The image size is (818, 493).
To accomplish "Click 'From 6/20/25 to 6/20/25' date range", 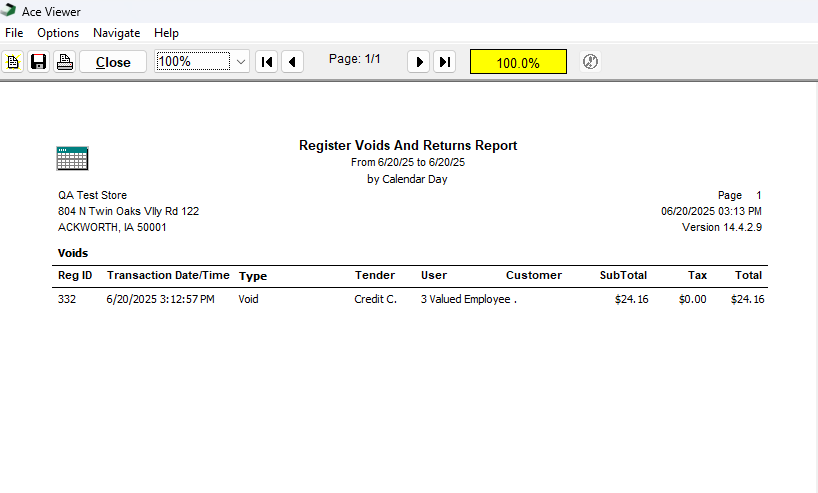I will pos(408,162).
